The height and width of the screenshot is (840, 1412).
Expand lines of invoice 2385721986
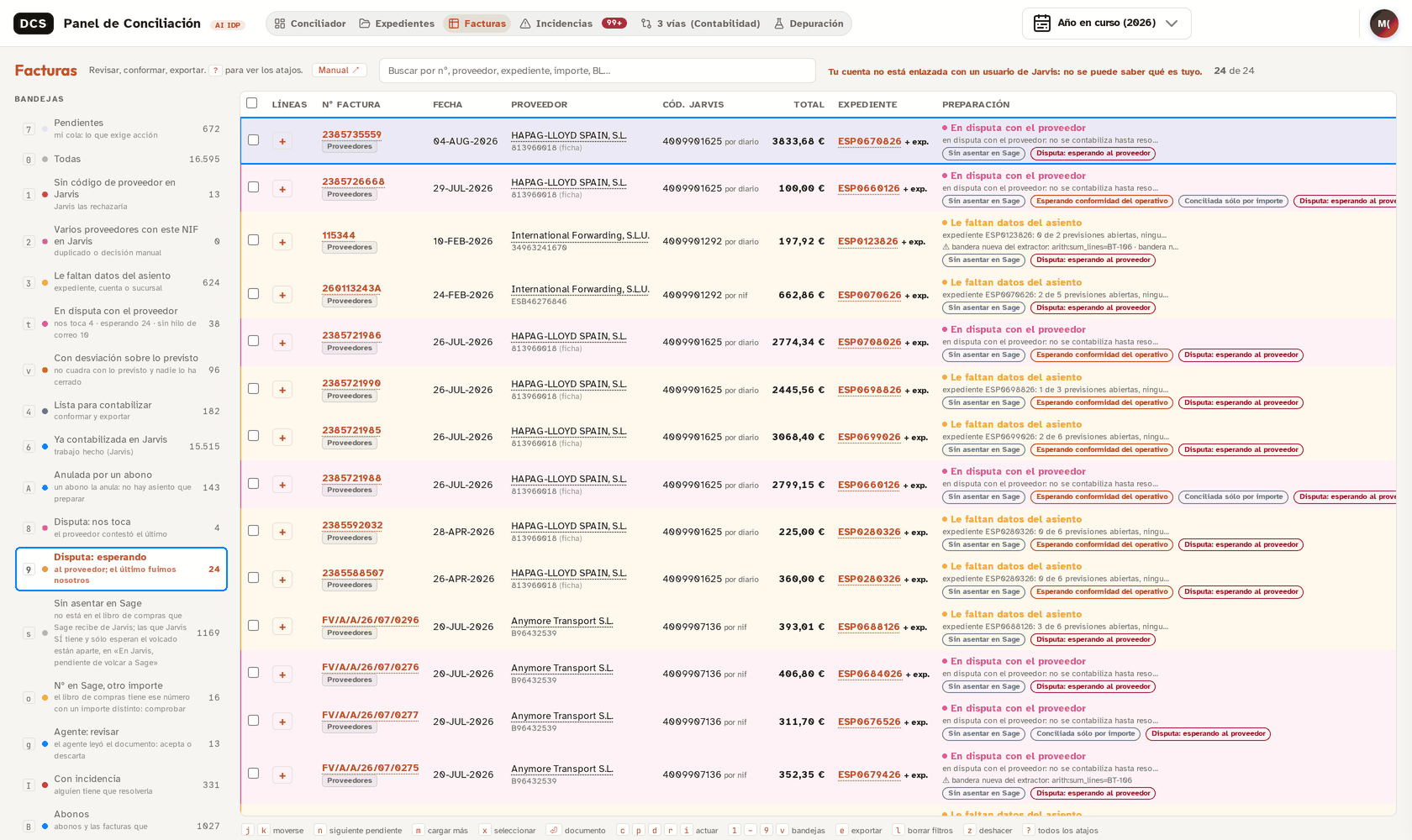tap(282, 343)
